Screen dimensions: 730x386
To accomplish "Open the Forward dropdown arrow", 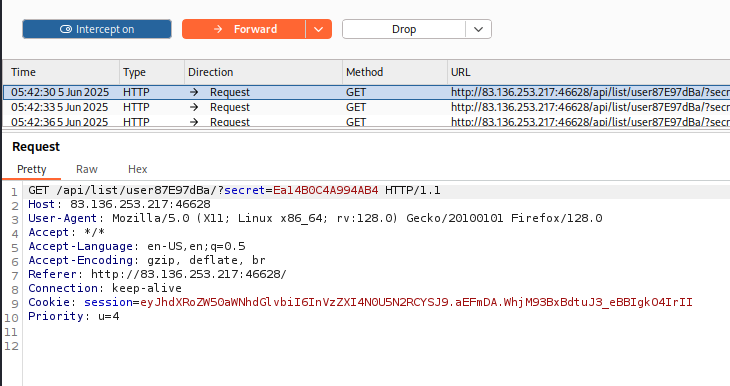I will point(318,29).
